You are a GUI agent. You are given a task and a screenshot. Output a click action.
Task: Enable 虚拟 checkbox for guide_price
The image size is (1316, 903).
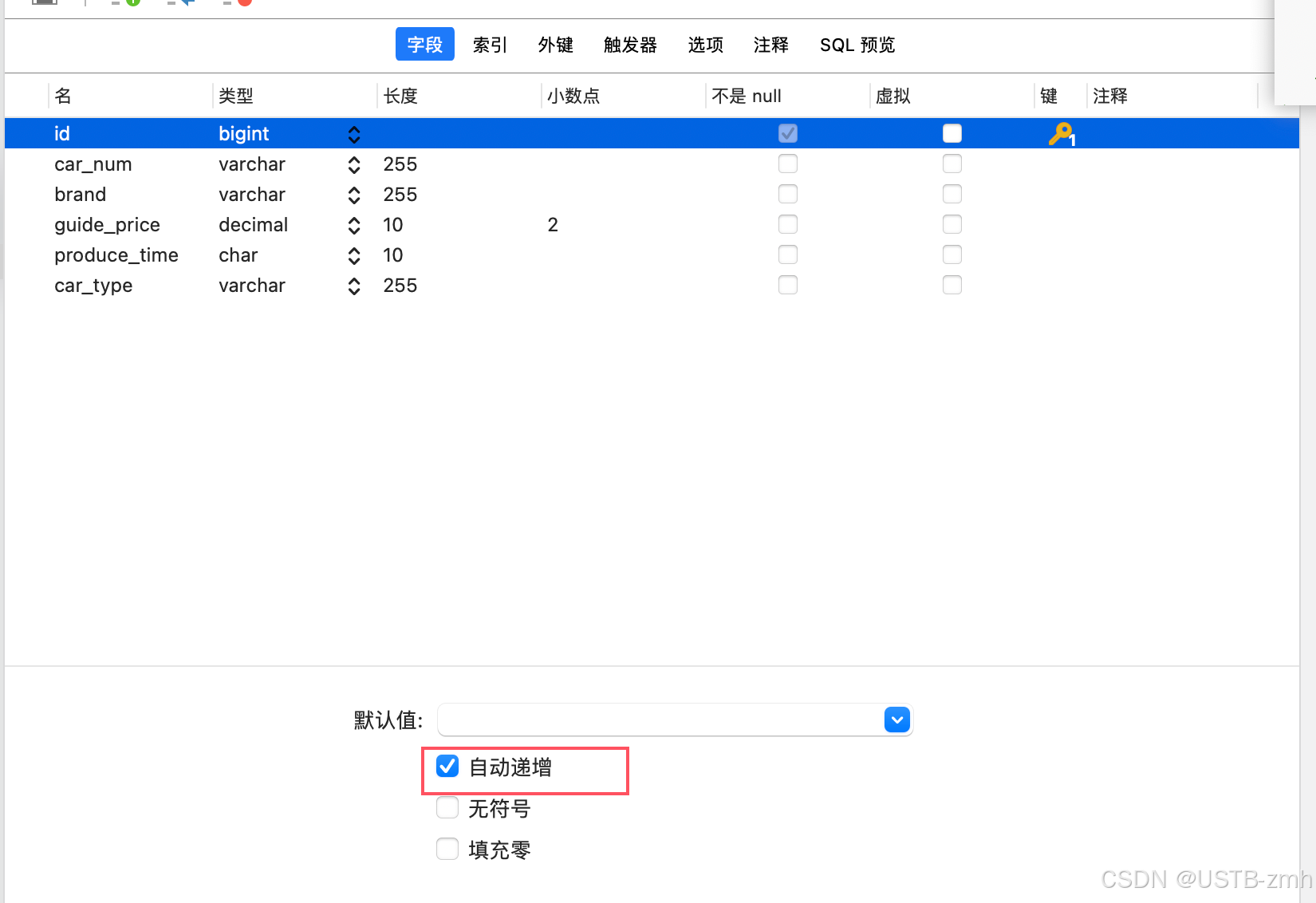coord(952,224)
